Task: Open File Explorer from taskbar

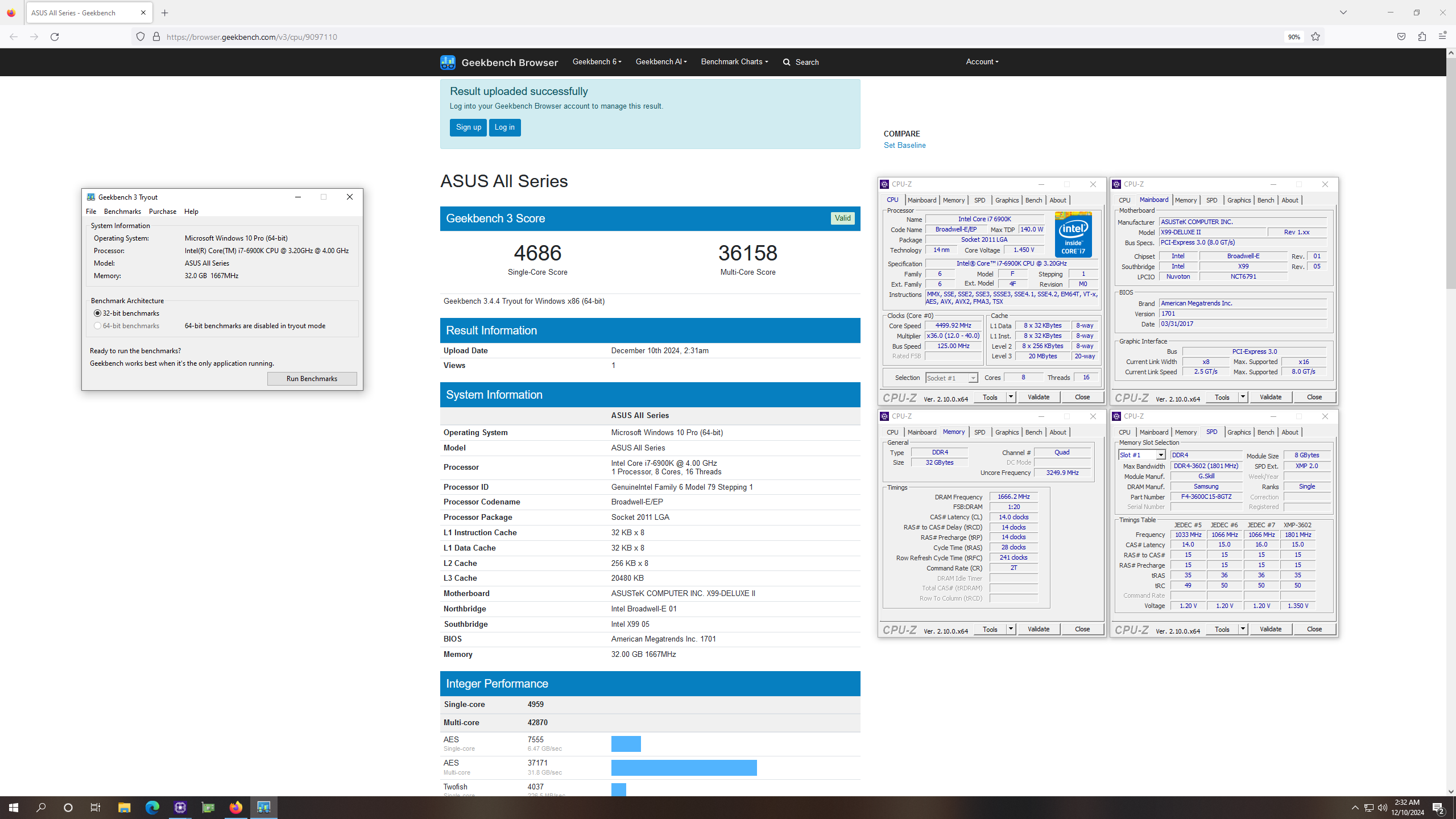Action: pos(124,807)
